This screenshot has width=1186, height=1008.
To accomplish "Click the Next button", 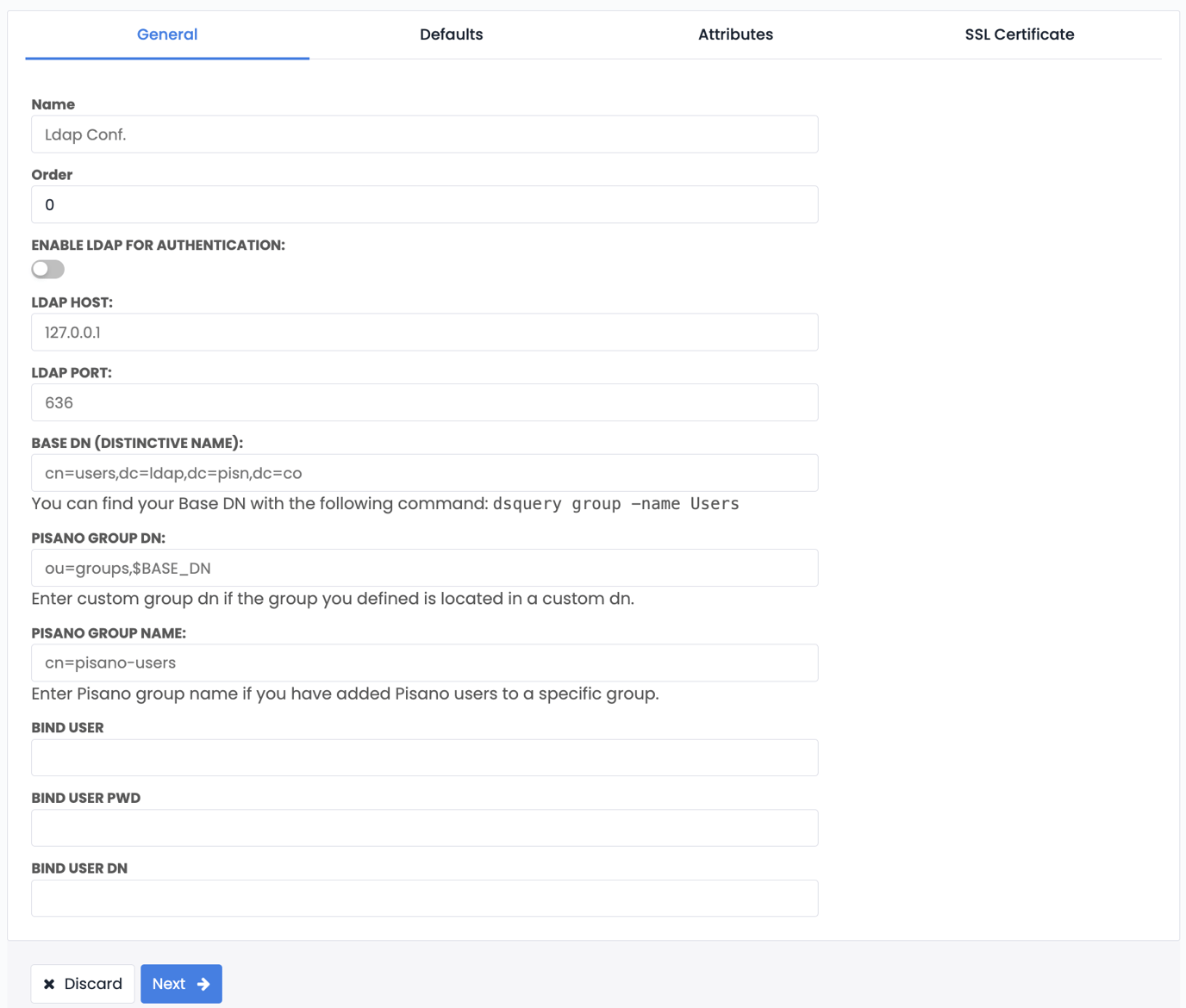I will click(180, 983).
